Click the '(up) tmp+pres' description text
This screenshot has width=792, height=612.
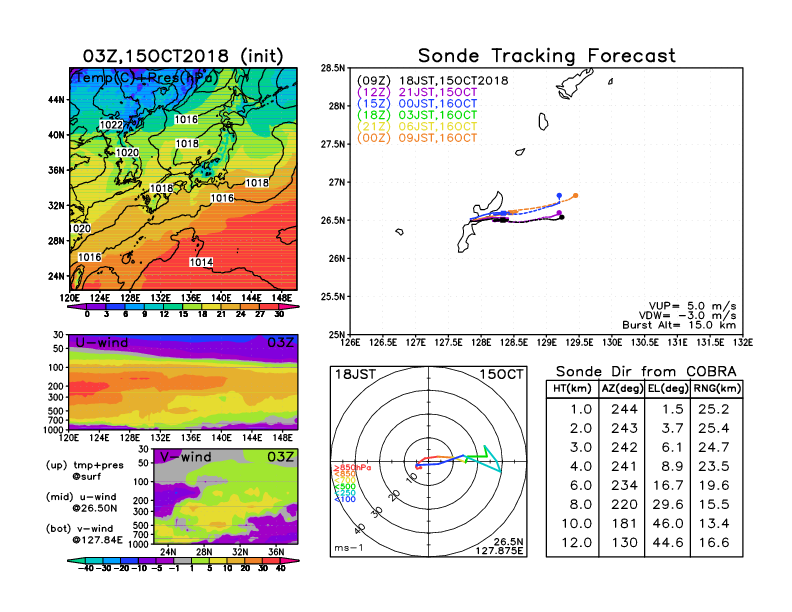84,465
